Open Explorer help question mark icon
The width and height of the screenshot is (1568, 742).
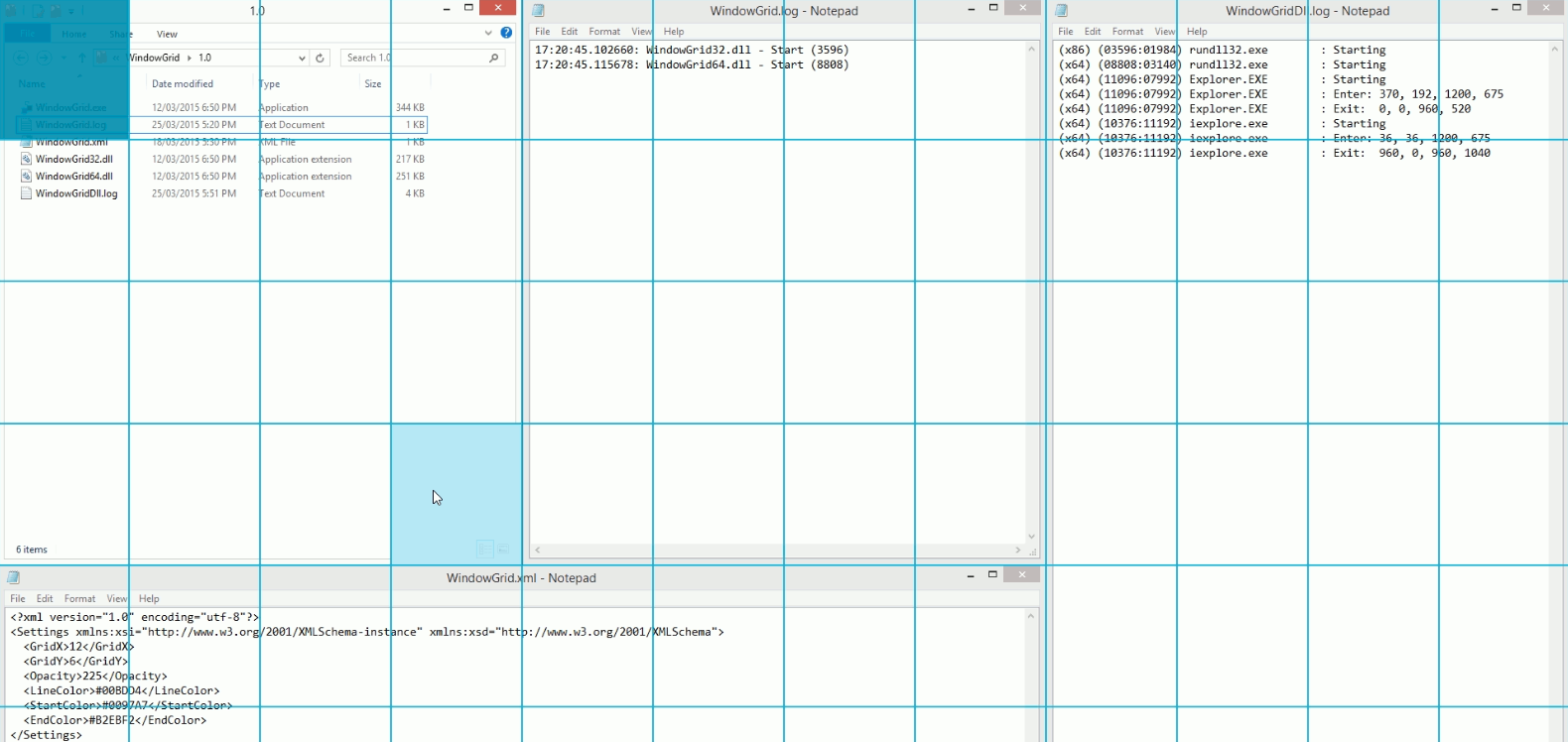coord(506,33)
